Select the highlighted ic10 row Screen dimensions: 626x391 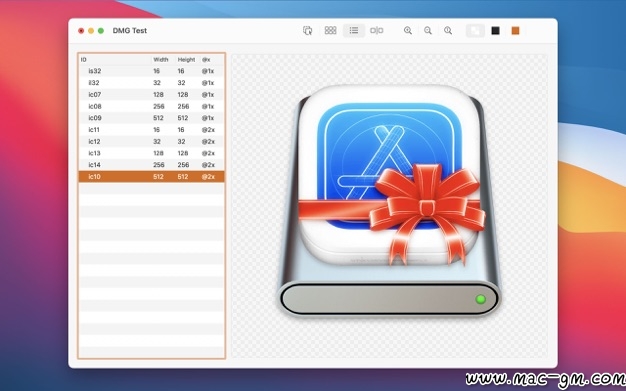tap(151, 177)
